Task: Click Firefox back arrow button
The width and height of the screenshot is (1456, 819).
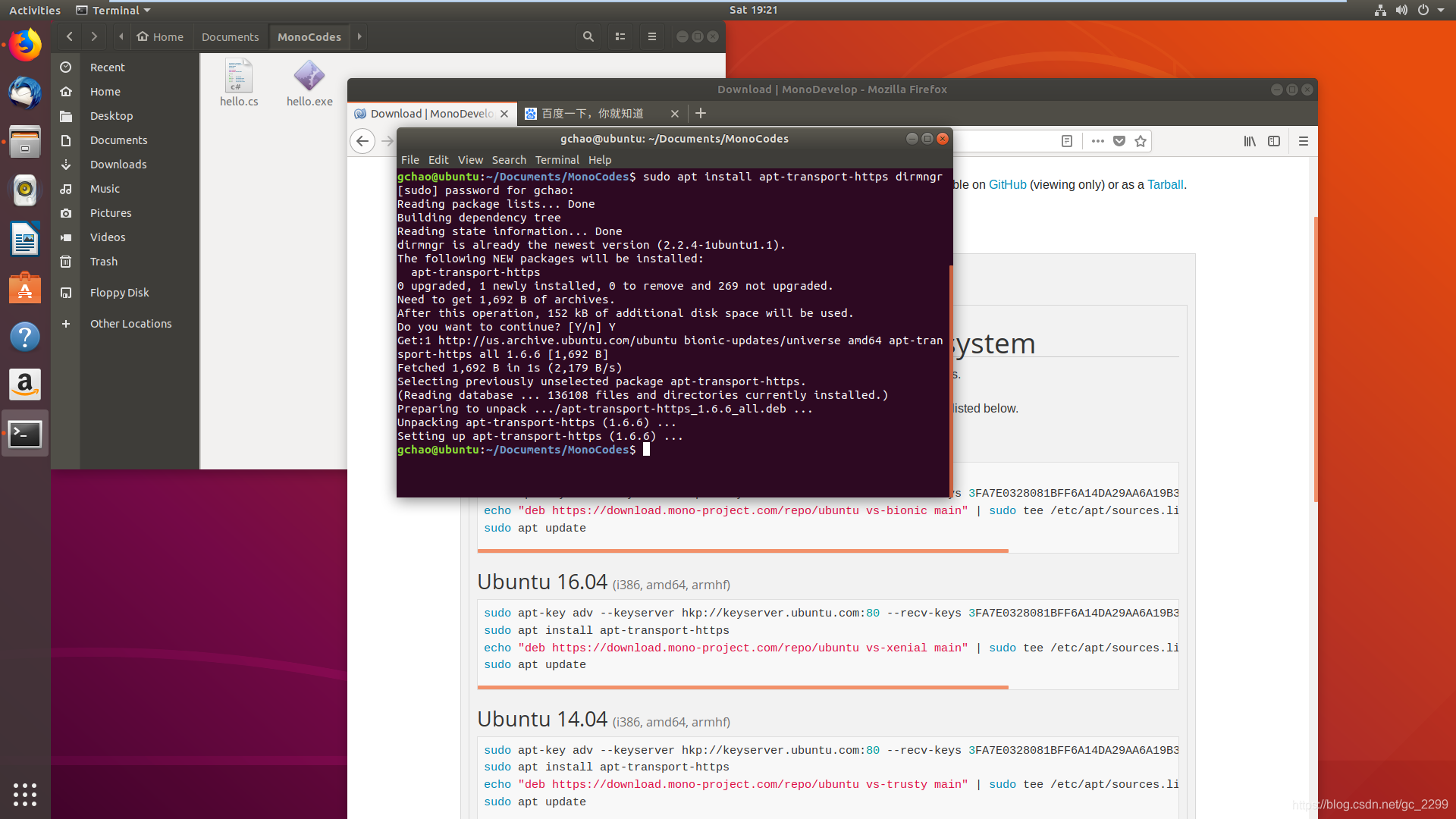Action: pos(362,141)
